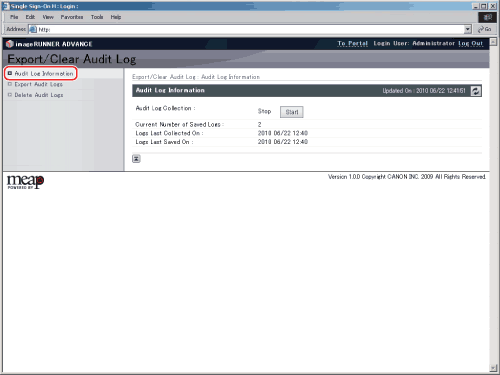Log Out of the Administrator session

point(470,43)
